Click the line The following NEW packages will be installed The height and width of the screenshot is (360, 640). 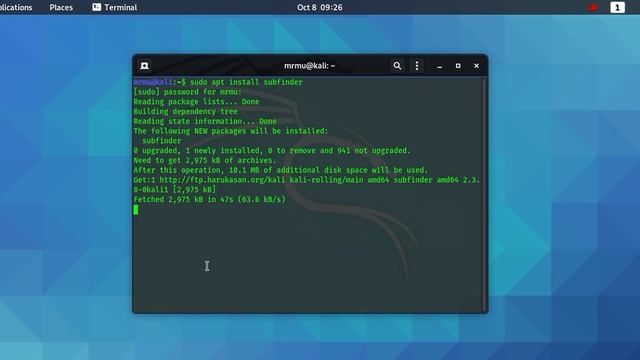(x=231, y=131)
